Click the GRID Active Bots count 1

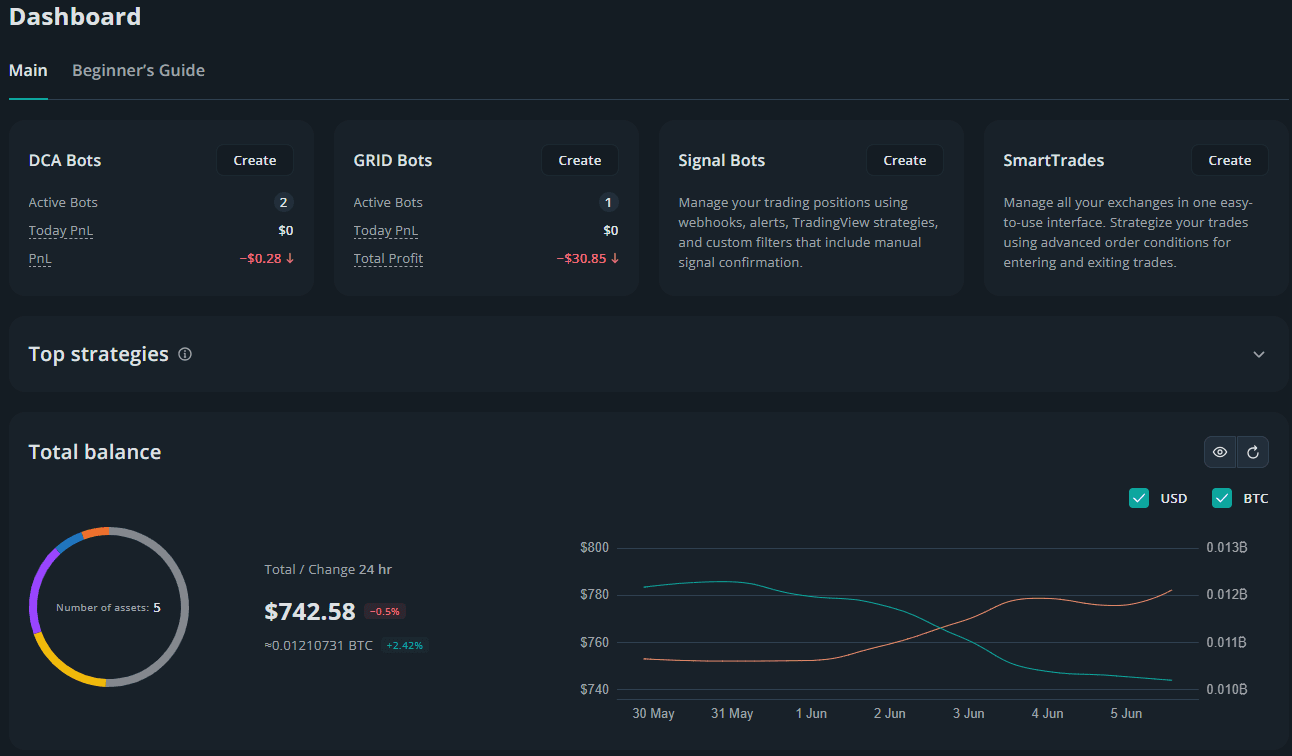(x=609, y=203)
